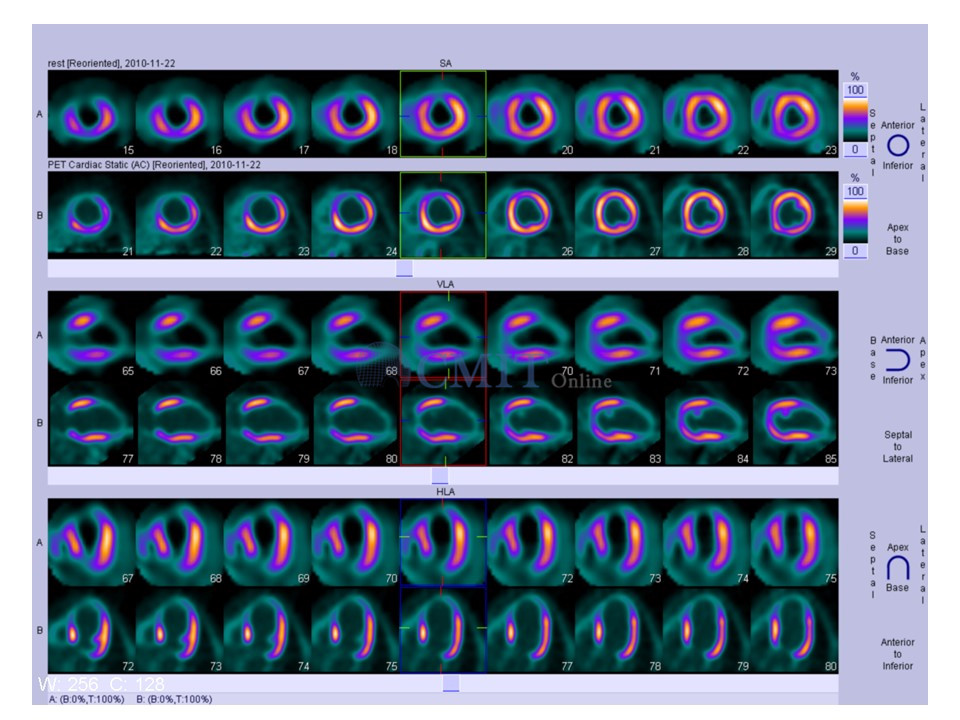Click the 'VLA' view heading

[445, 284]
